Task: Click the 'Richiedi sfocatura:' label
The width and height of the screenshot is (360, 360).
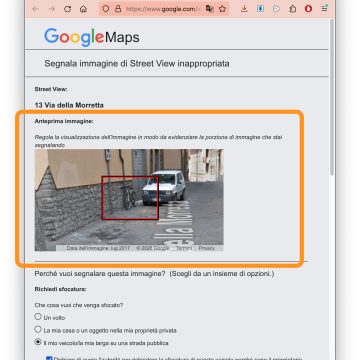Action: tap(60, 289)
